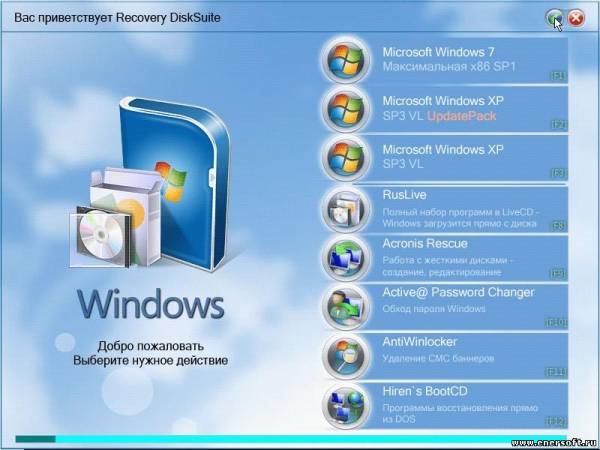Click the [F11] hotkey label on the AntiWinlocker row
Viewport: 600px width, 450px height.
pyautogui.click(x=556, y=372)
